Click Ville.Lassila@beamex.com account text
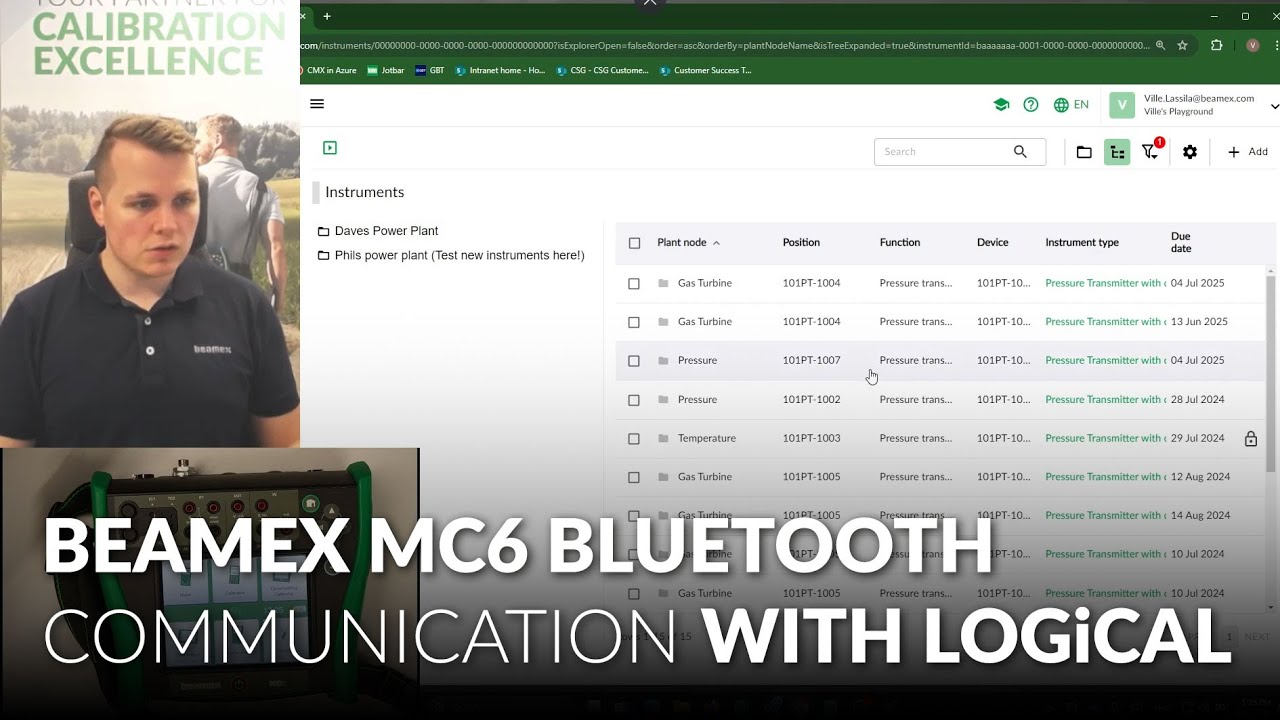Viewport: 1280px width, 720px height. tap(1199, 99)
